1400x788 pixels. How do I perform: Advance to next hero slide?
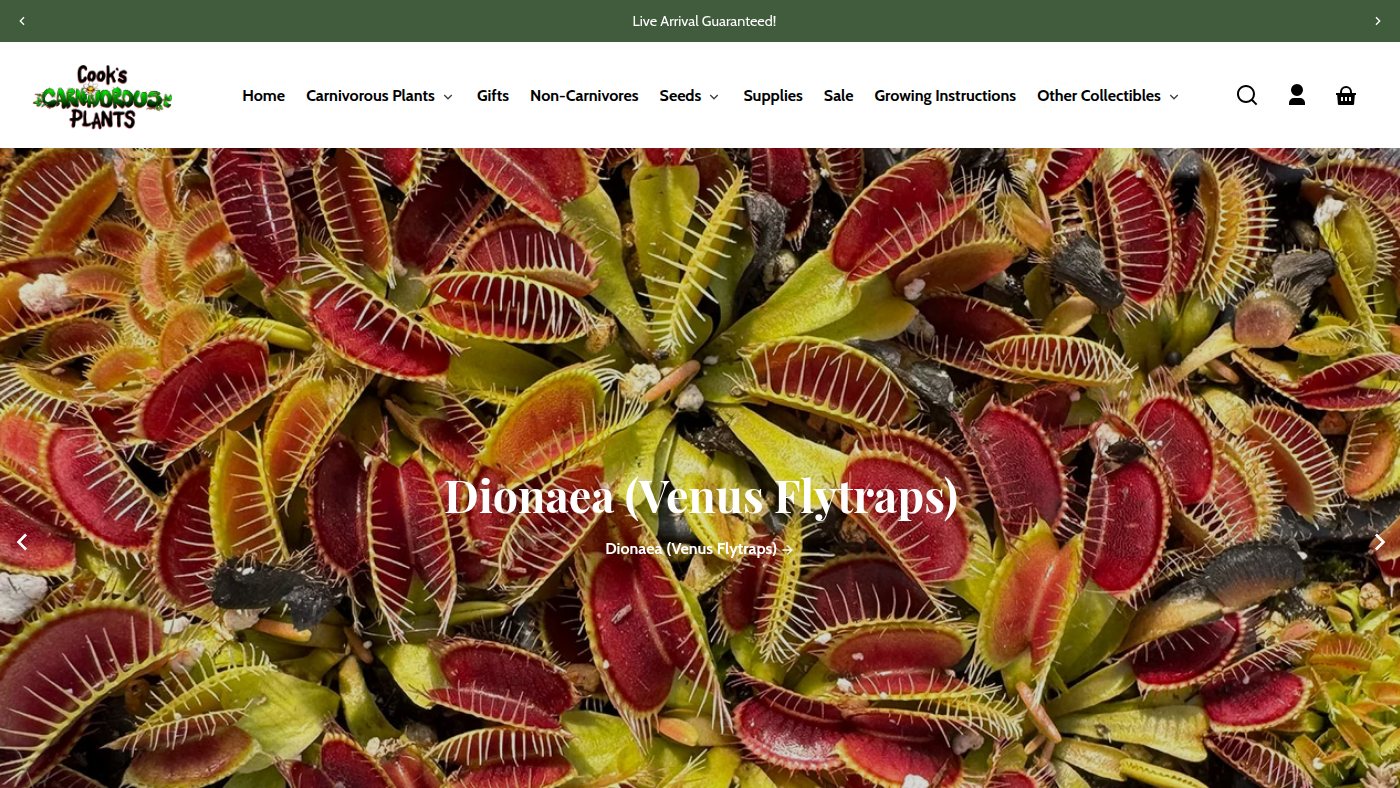pyautogui.click(x=1379, y=542)
